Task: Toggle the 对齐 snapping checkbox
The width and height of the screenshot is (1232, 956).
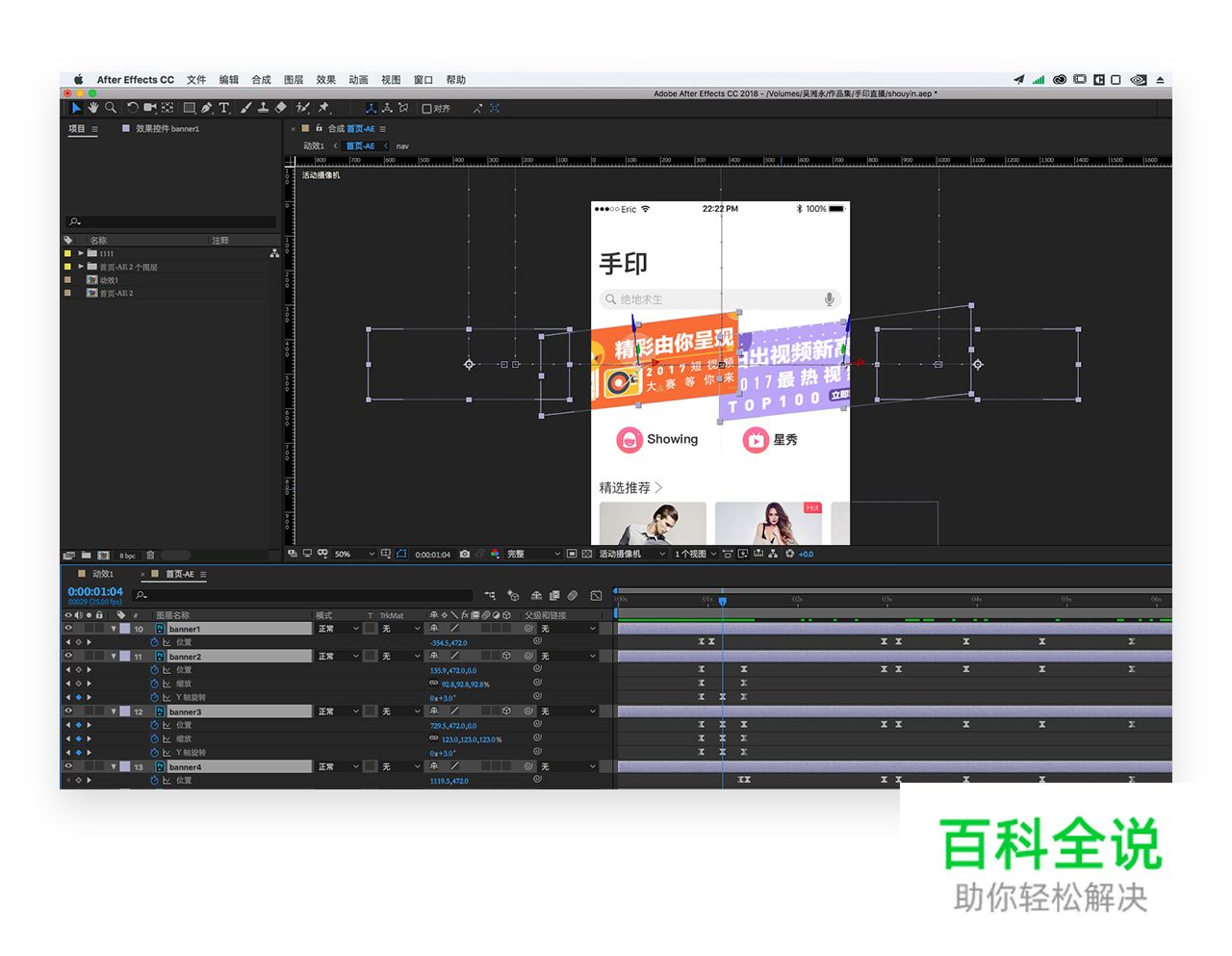Action: click(426, 109)
